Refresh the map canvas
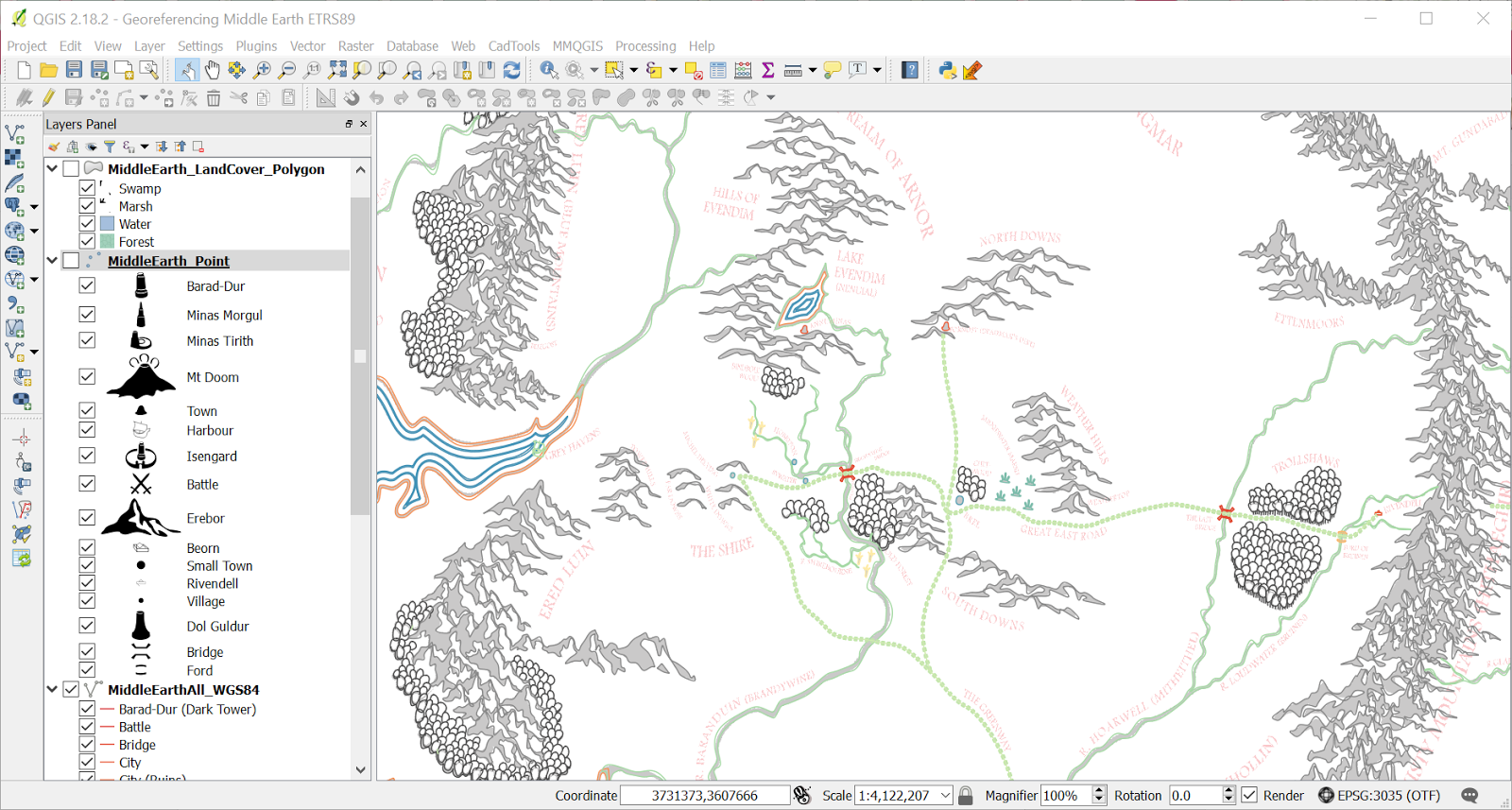This screenshot has width=1512, height=810. [512, 70]
